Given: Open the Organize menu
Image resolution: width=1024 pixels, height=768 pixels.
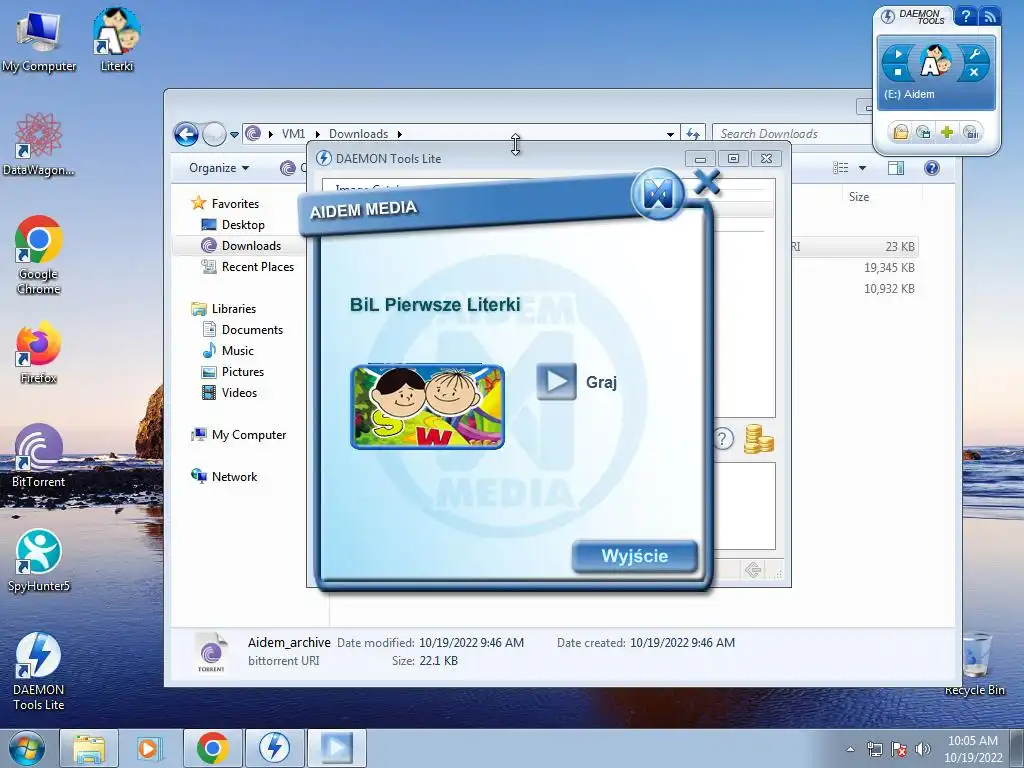Looking at the screenshot, I should [219, 168].
